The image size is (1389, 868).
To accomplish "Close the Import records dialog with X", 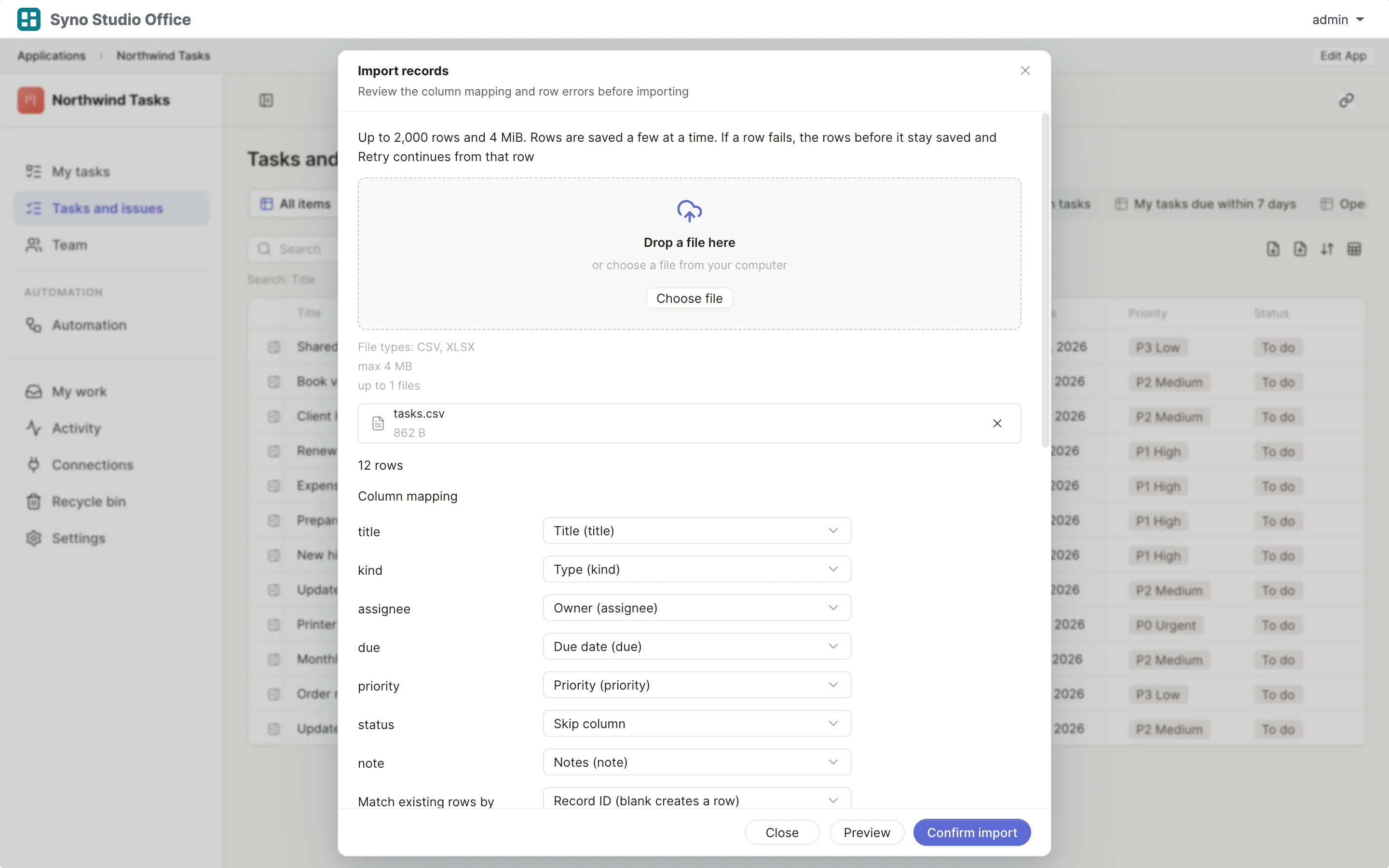I will coord(1025,70).
